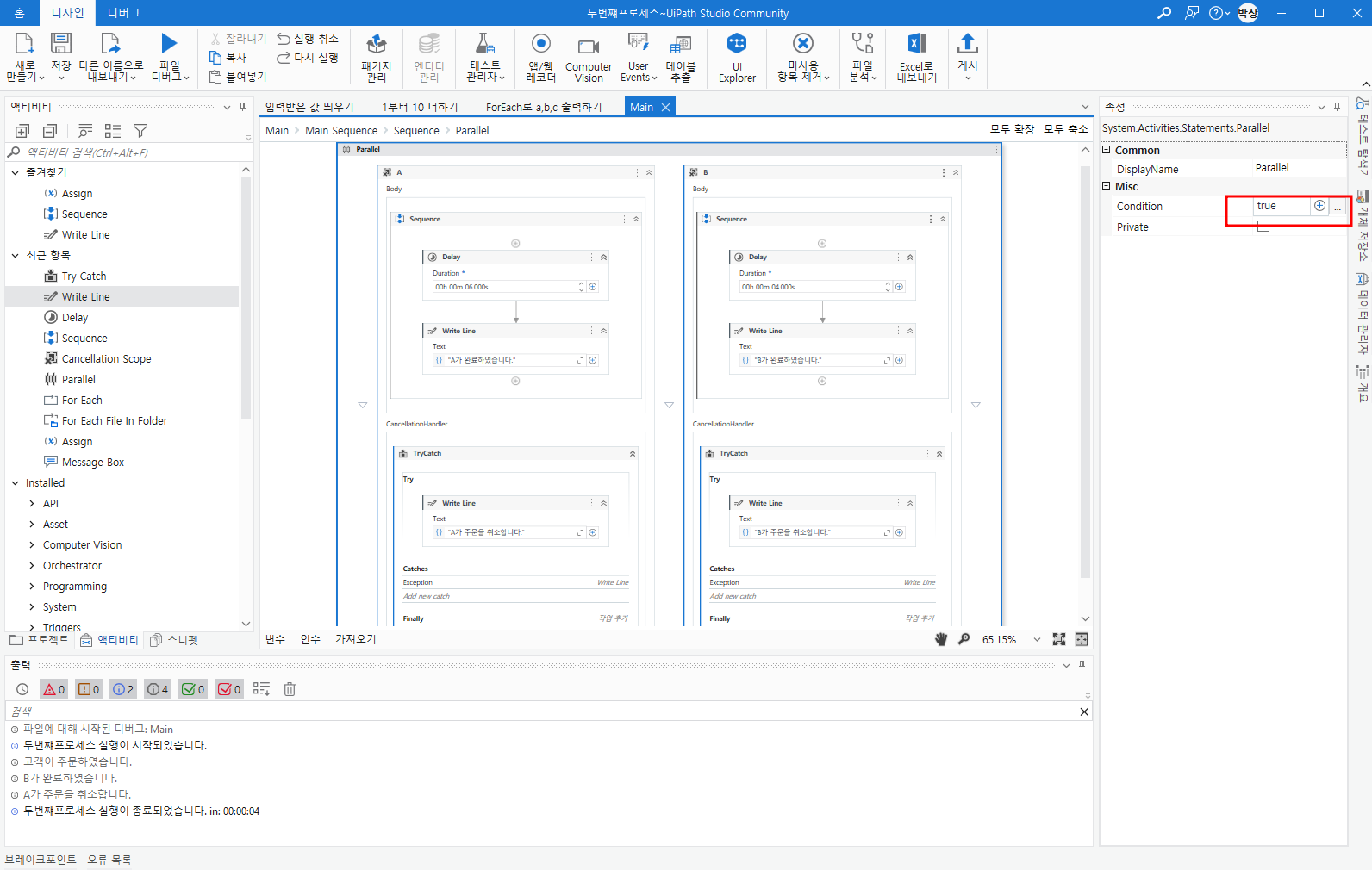Open the Computer Vision tool
Viewport: 1372px width, 870px height.
click(x=589, y=46)
